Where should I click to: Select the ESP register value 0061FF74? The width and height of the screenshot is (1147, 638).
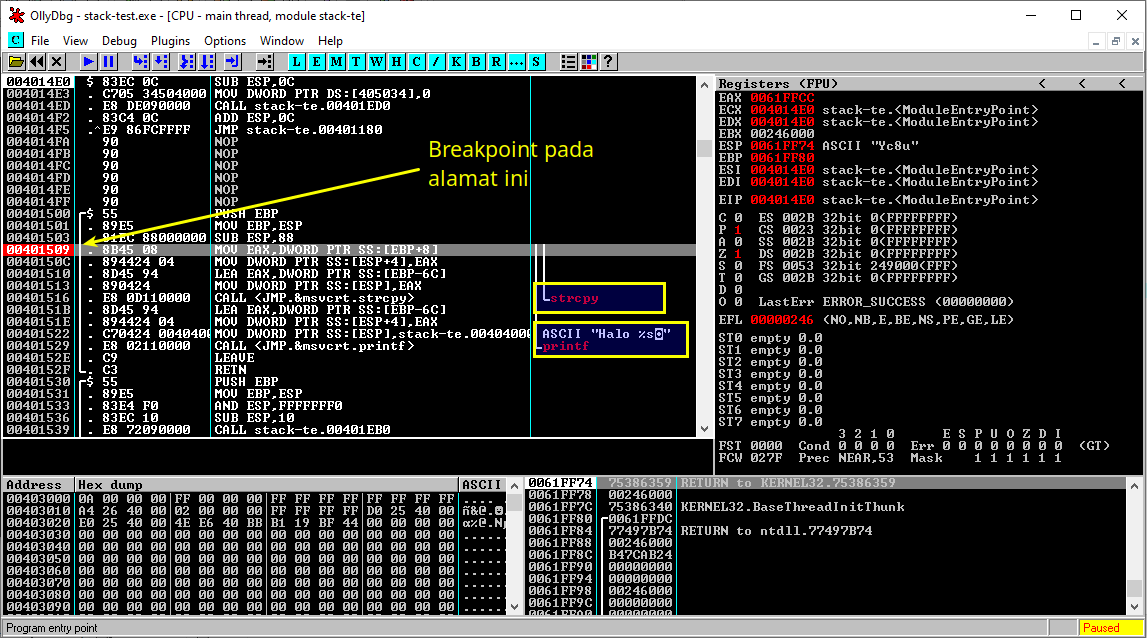click(x=782, y=146)
